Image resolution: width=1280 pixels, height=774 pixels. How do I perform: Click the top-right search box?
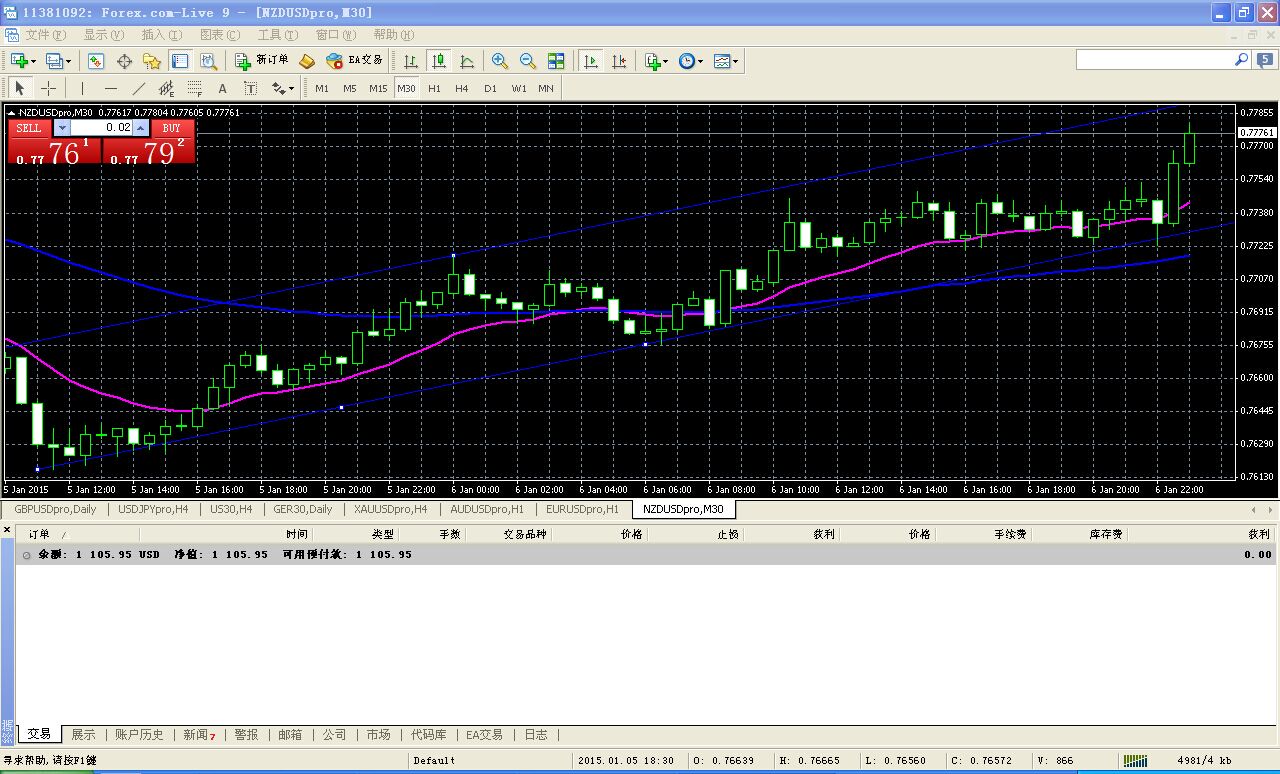point(1153,60)
